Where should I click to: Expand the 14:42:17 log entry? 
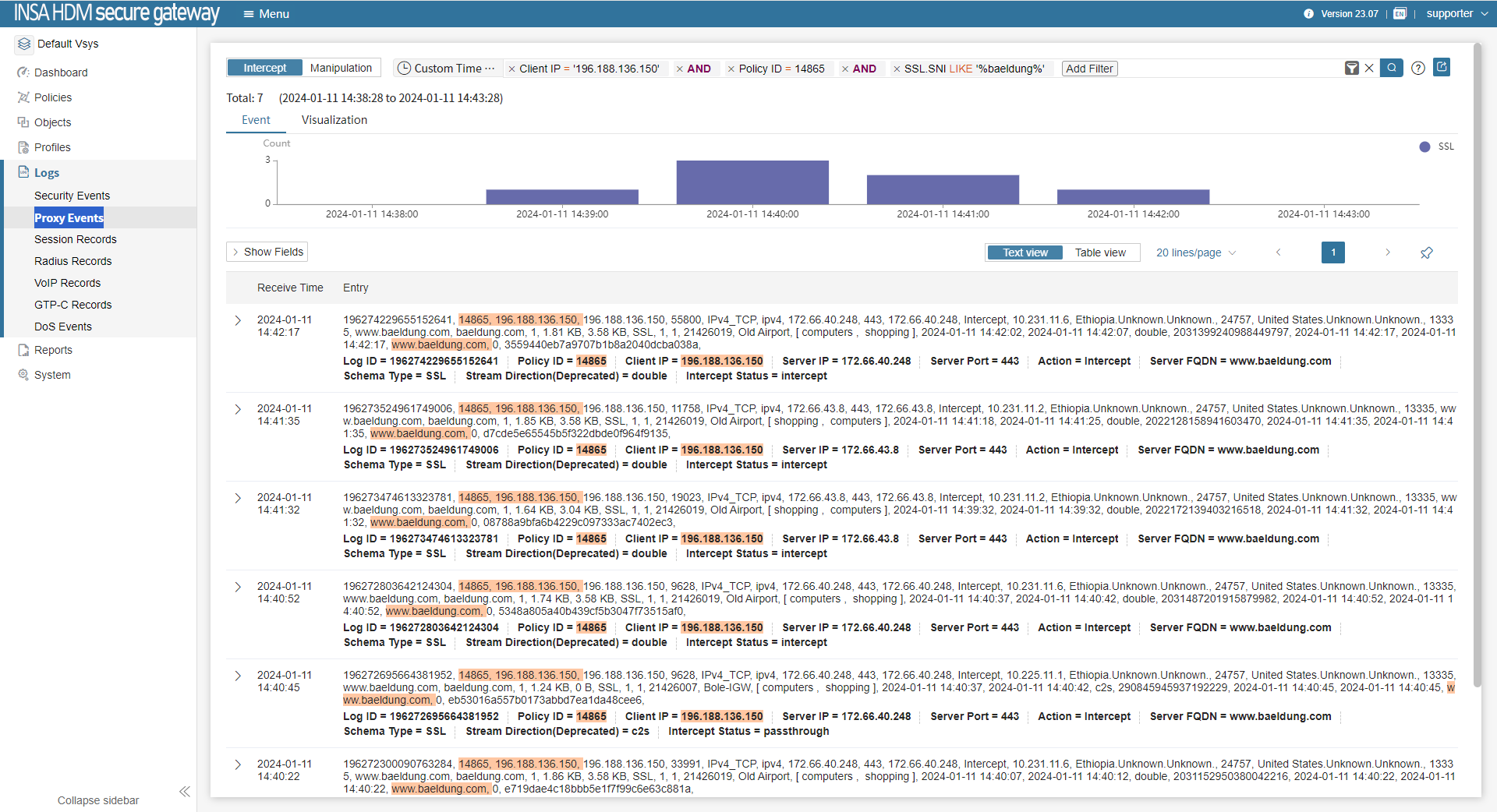click(x=238, y=320)
